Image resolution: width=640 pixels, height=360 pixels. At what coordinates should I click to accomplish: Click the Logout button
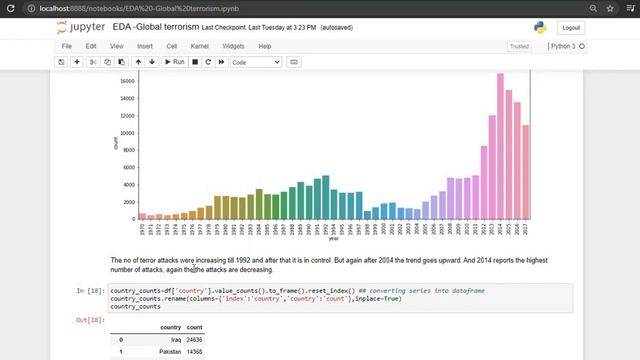tap(571, 28)
